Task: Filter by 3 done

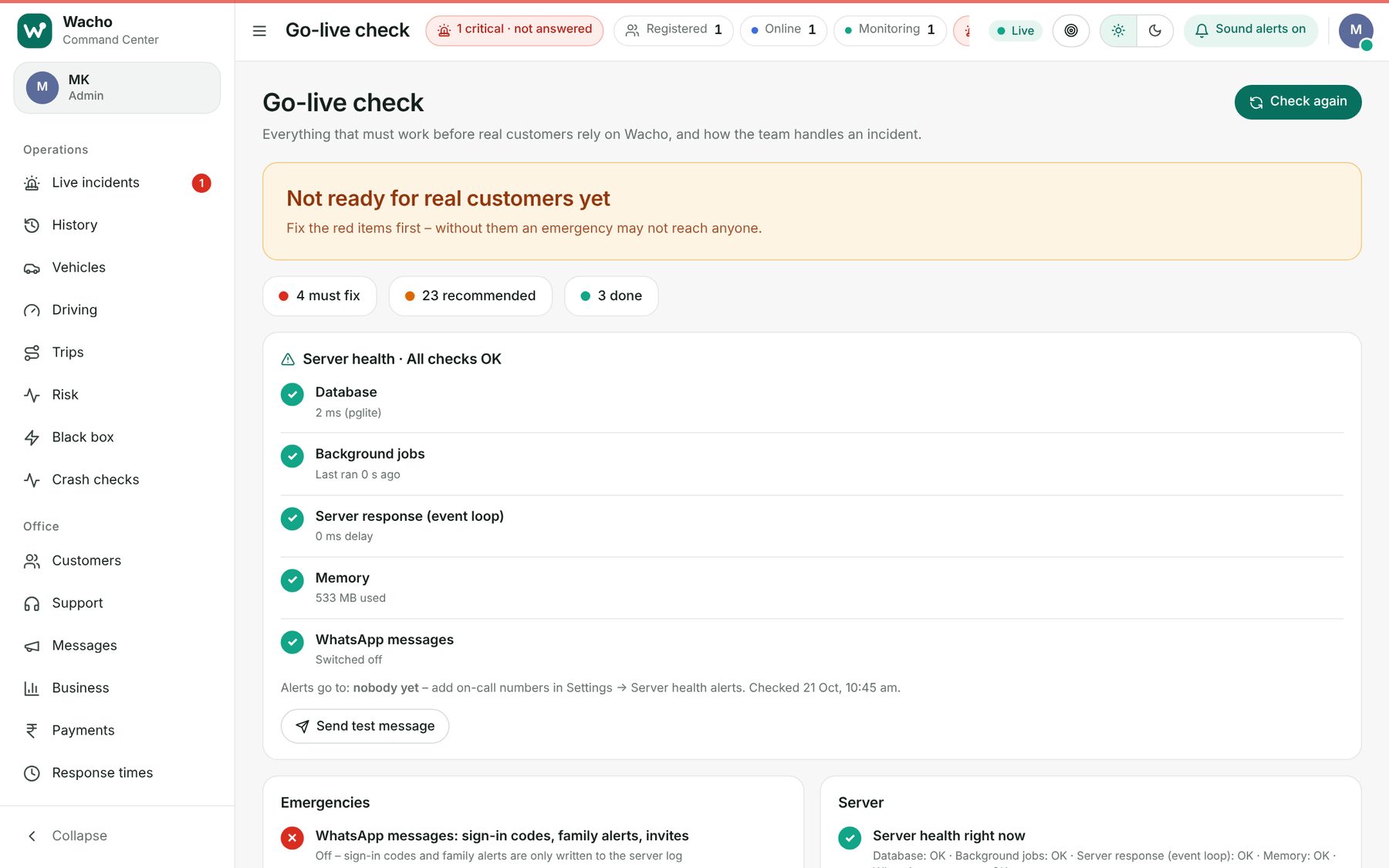Action: pos(611,296)
